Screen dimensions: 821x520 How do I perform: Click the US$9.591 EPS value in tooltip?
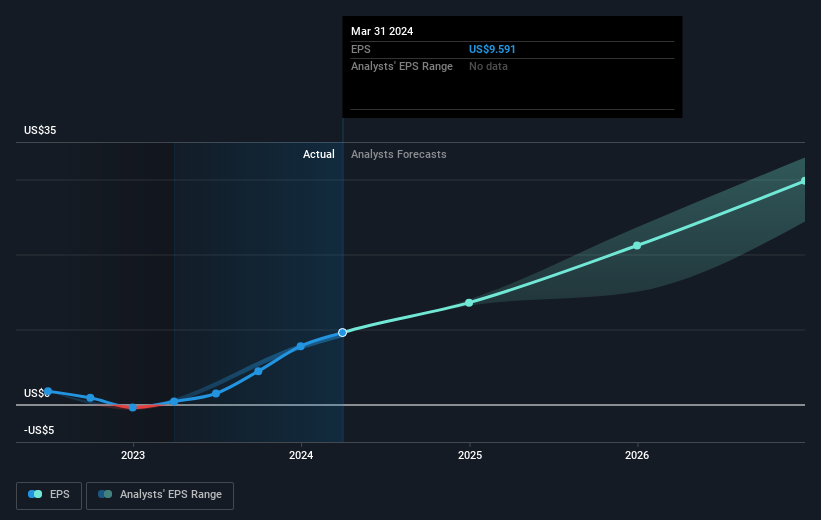tap(492, 49)
